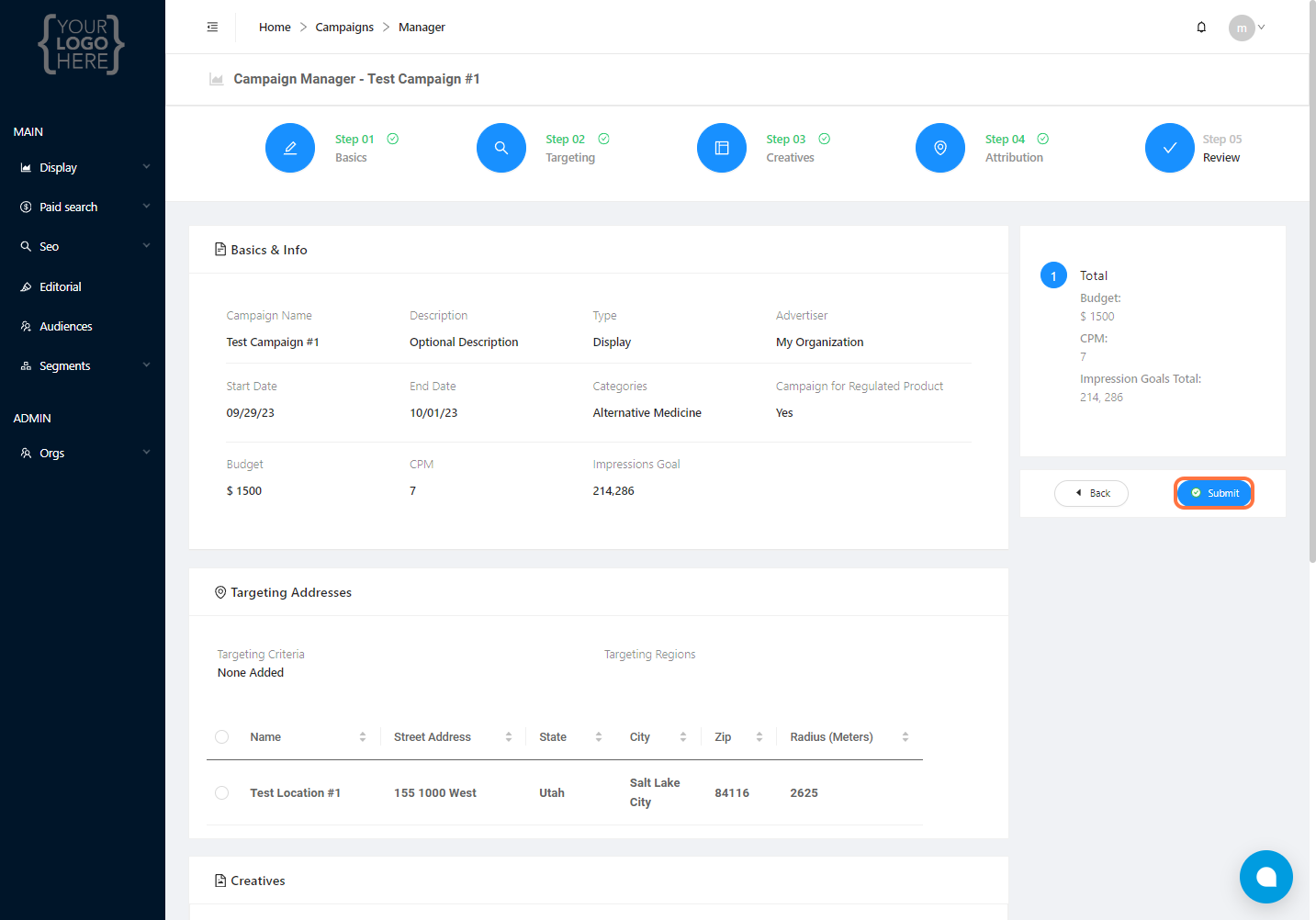Go to Campaigns breadcrumb link

(x=344, y=28)
